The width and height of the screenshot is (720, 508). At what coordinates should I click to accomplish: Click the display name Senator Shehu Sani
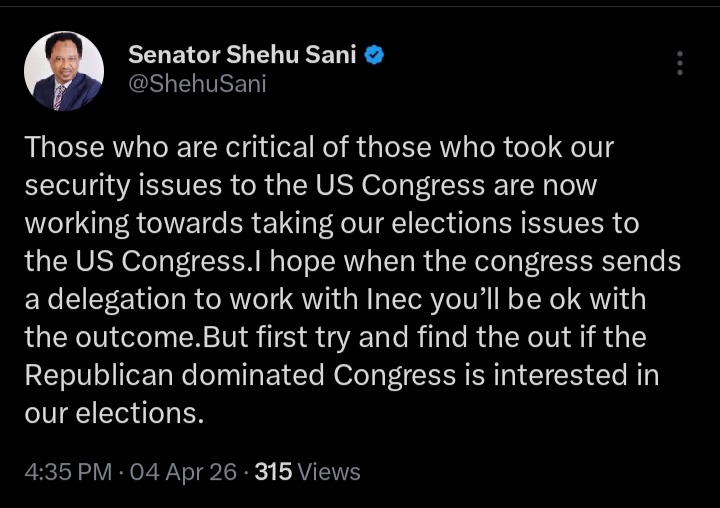[242, 56]
